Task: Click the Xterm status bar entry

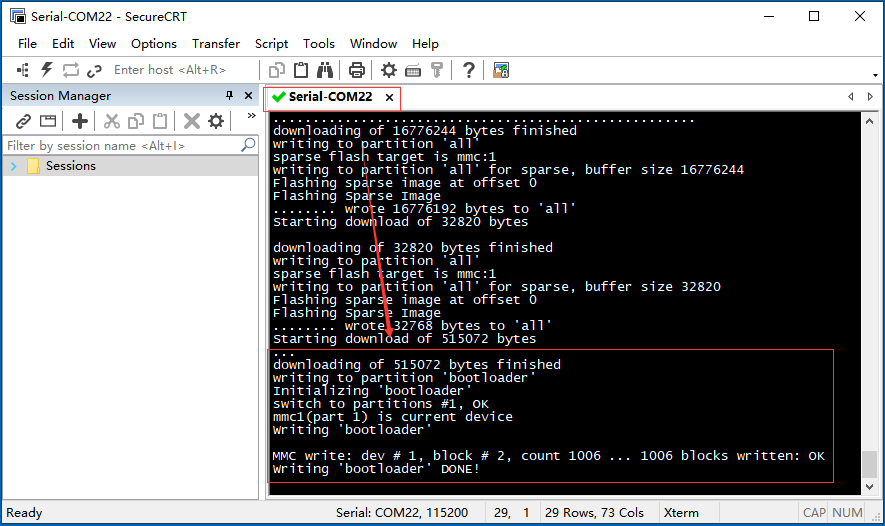Action: point(681,512)
